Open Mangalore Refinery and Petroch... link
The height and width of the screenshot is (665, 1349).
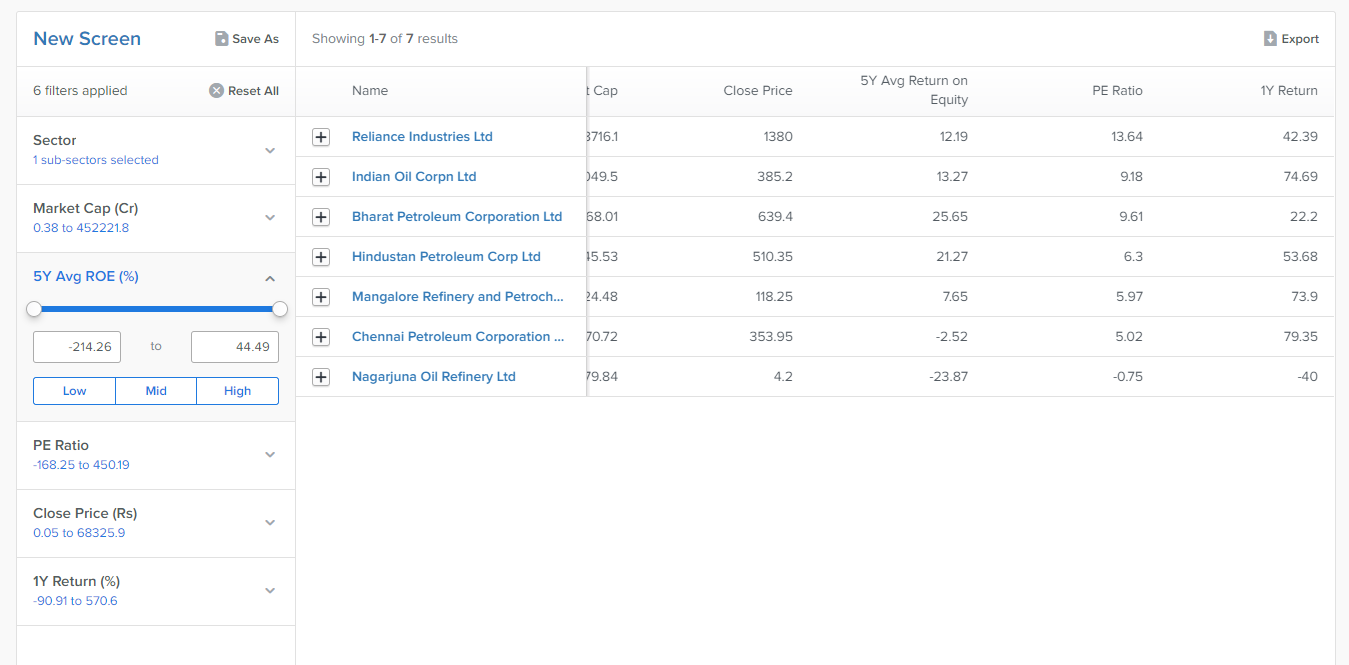pyautogui.click(x=458, y=297)
